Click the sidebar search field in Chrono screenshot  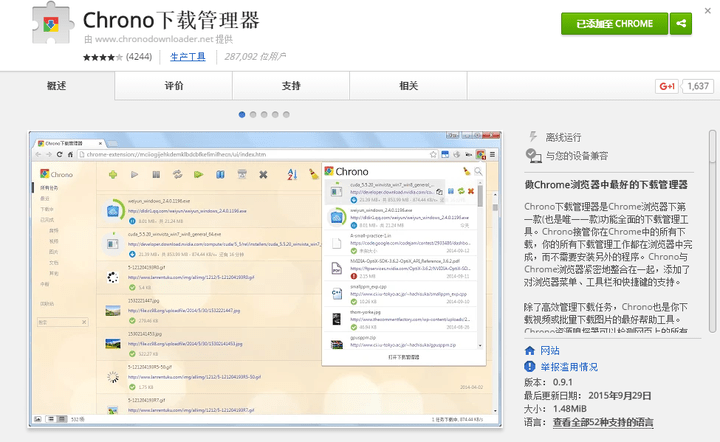[x=62, y=322]
